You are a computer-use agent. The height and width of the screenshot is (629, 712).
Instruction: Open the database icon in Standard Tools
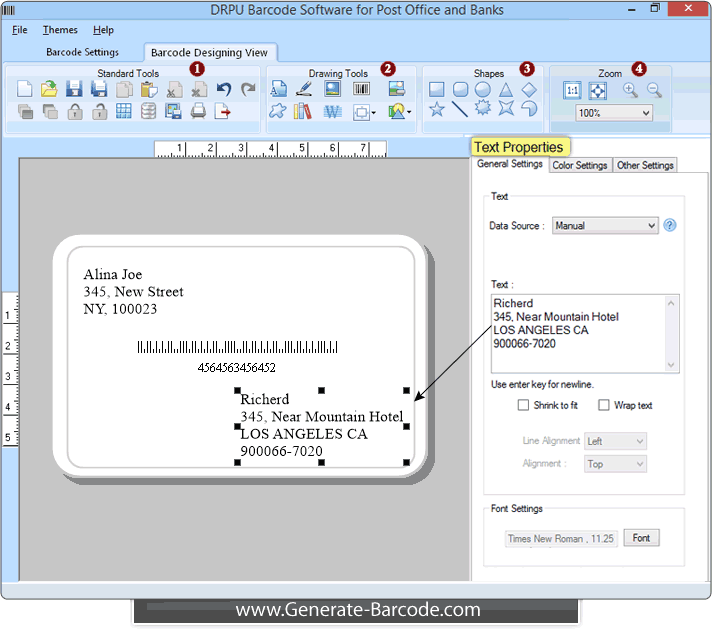pyautogui.click(x=148, y=111)
